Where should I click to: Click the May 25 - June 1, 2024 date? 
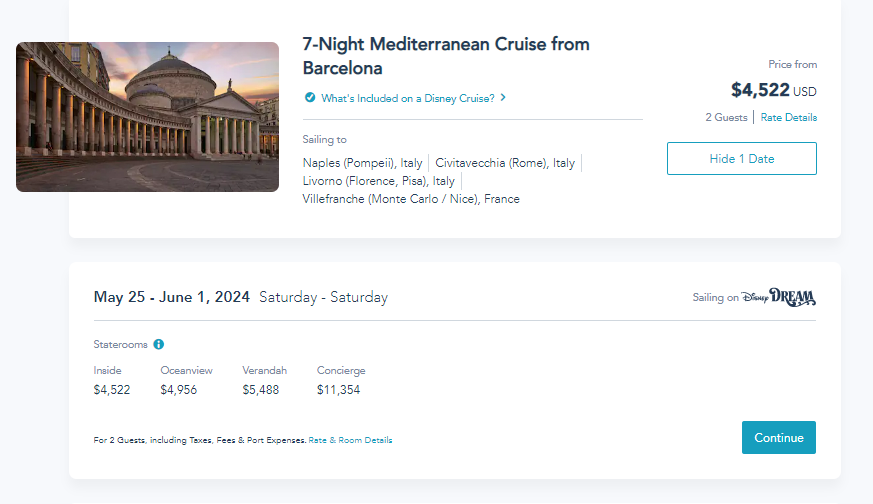[x=172, y=297]
